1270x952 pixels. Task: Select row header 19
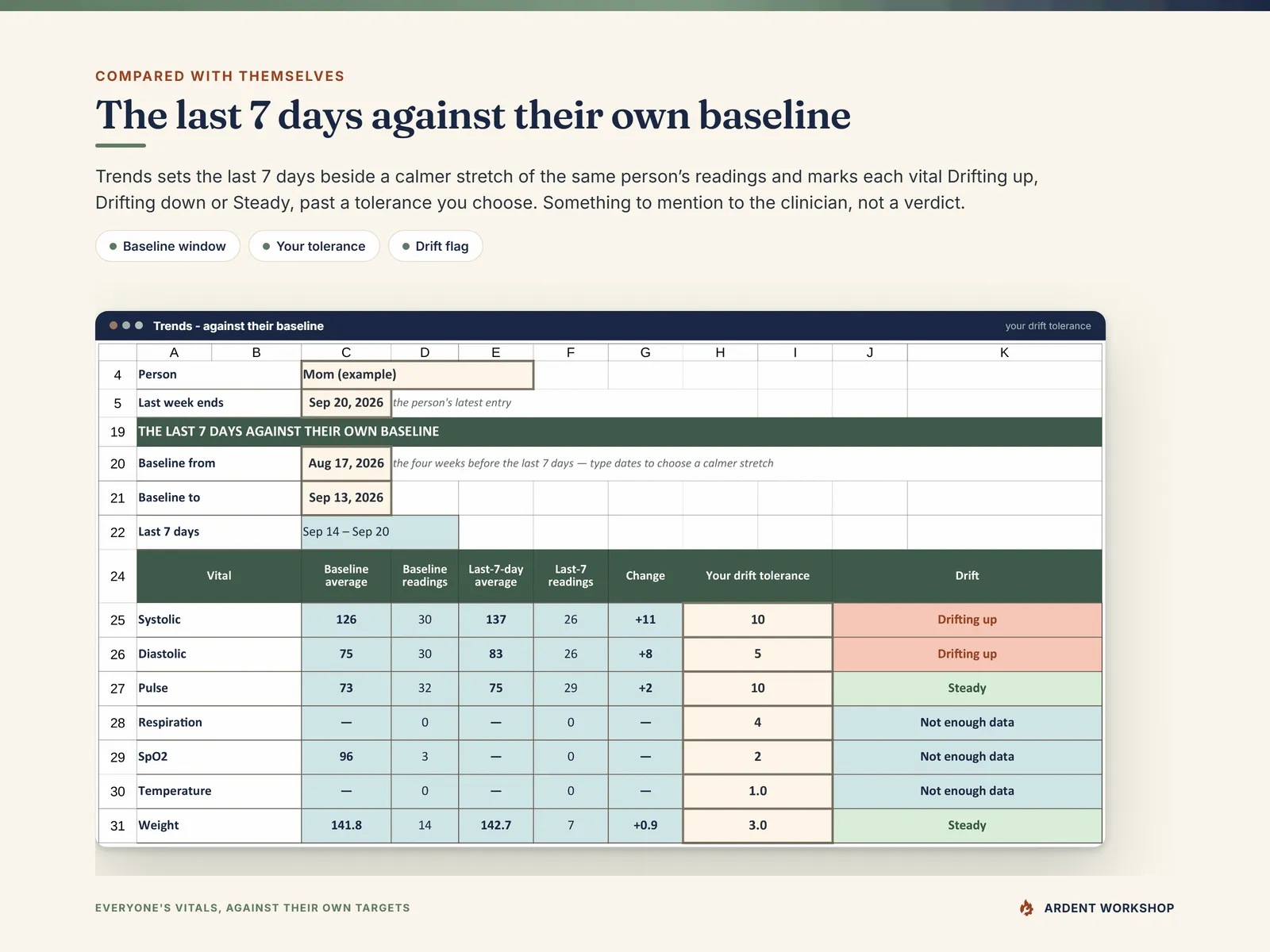click(117, 432)
